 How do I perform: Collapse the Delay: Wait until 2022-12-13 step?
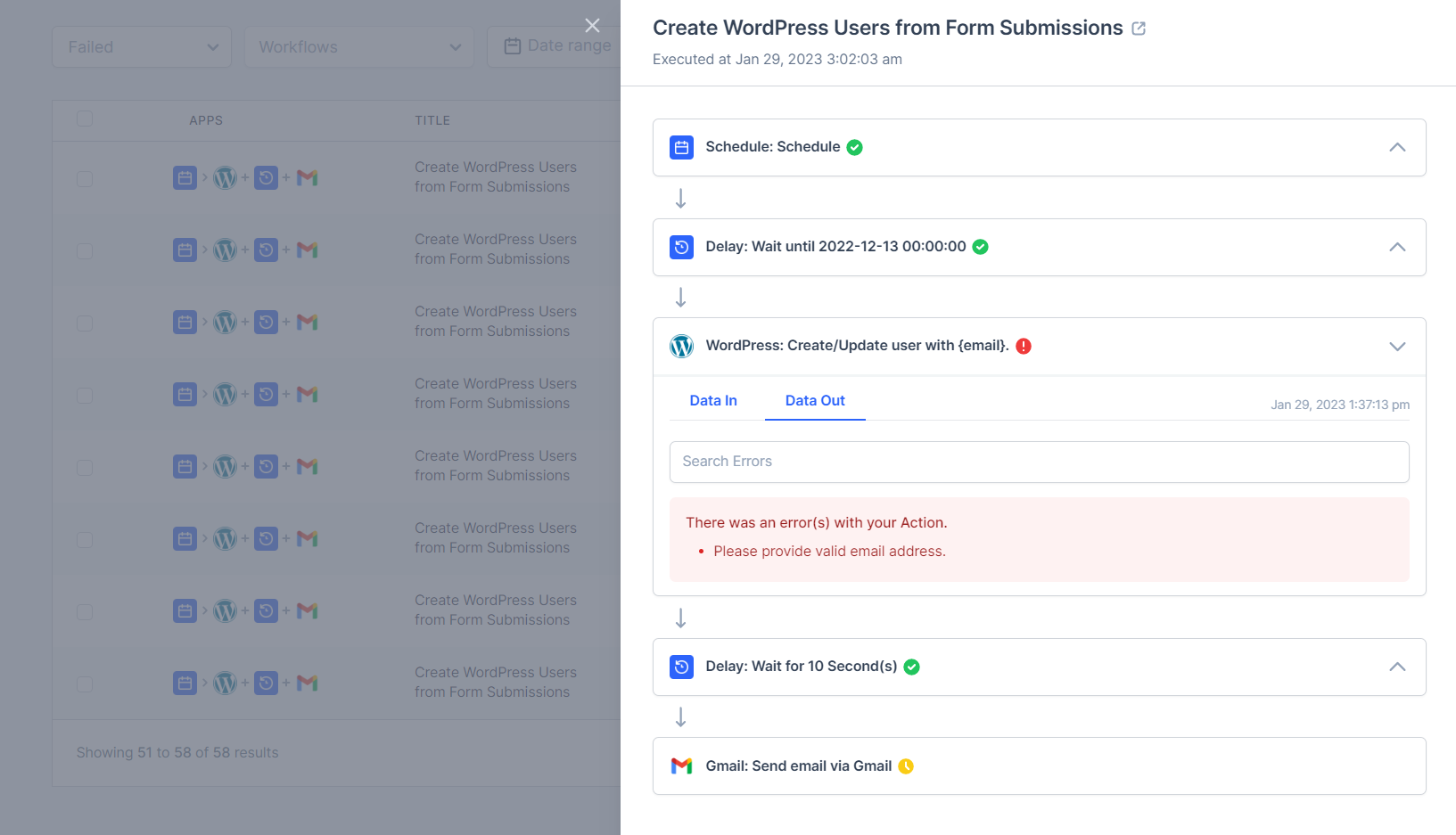(x=1397, y=247)
